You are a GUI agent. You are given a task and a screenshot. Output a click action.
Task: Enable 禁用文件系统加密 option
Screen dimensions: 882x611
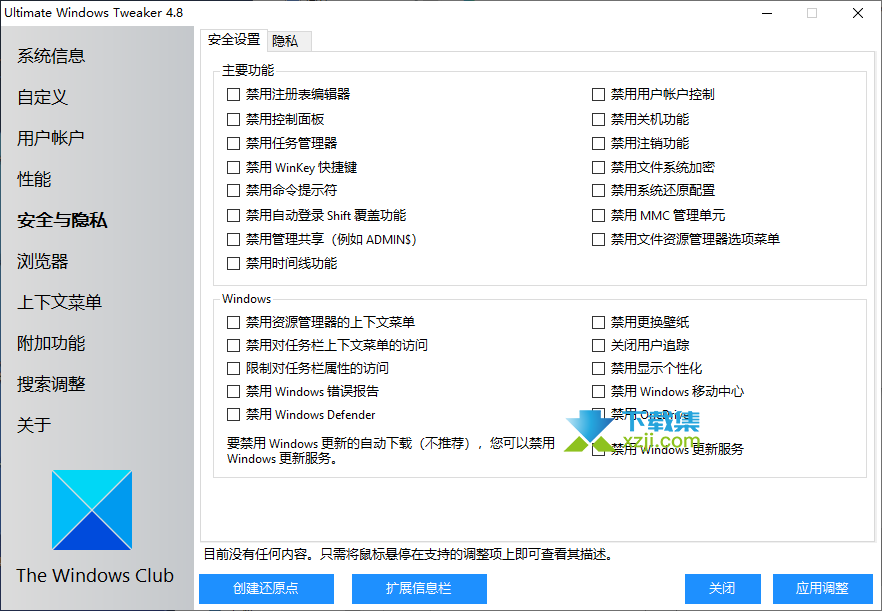(598, 167)
